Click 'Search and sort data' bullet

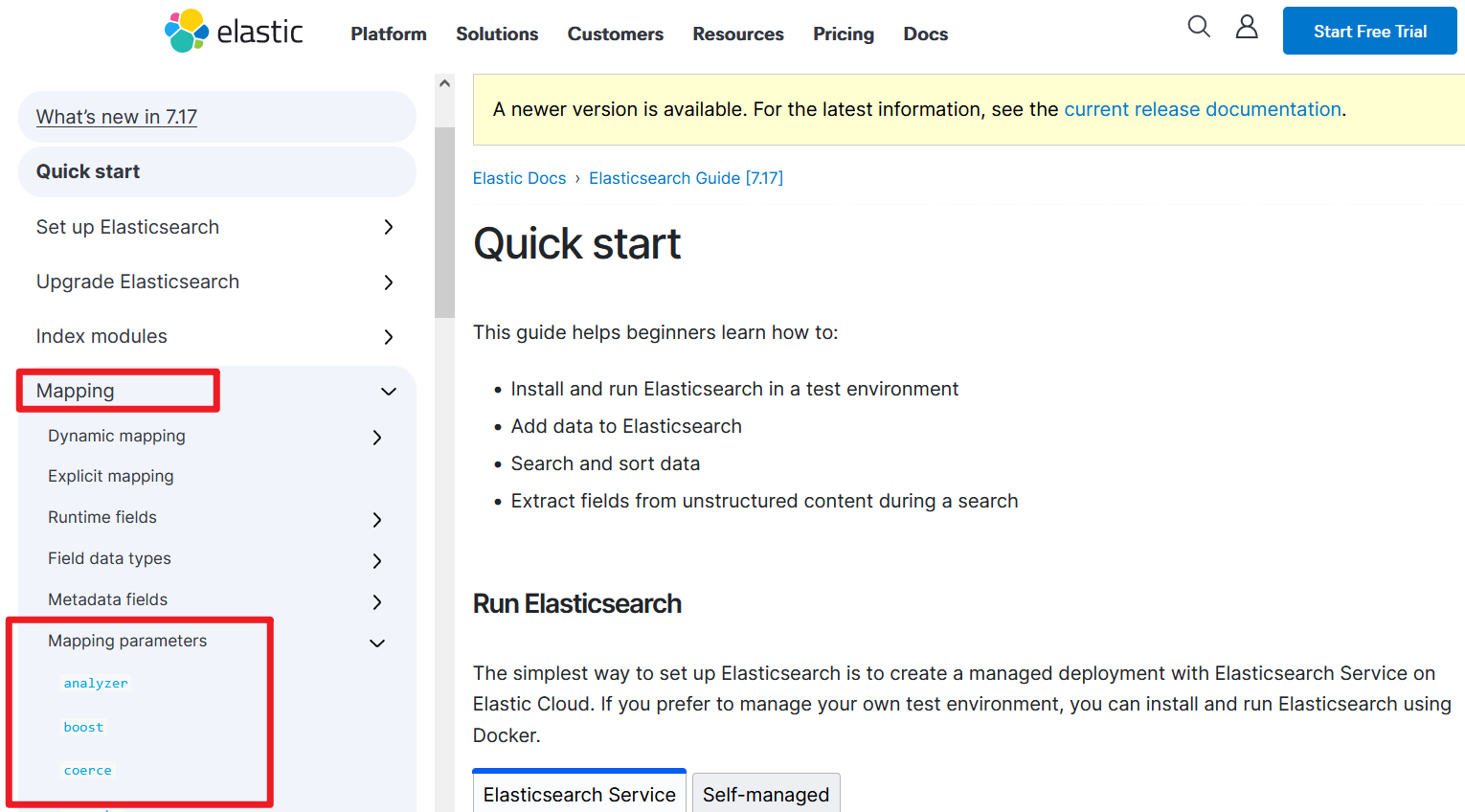(x=605, y=463)
